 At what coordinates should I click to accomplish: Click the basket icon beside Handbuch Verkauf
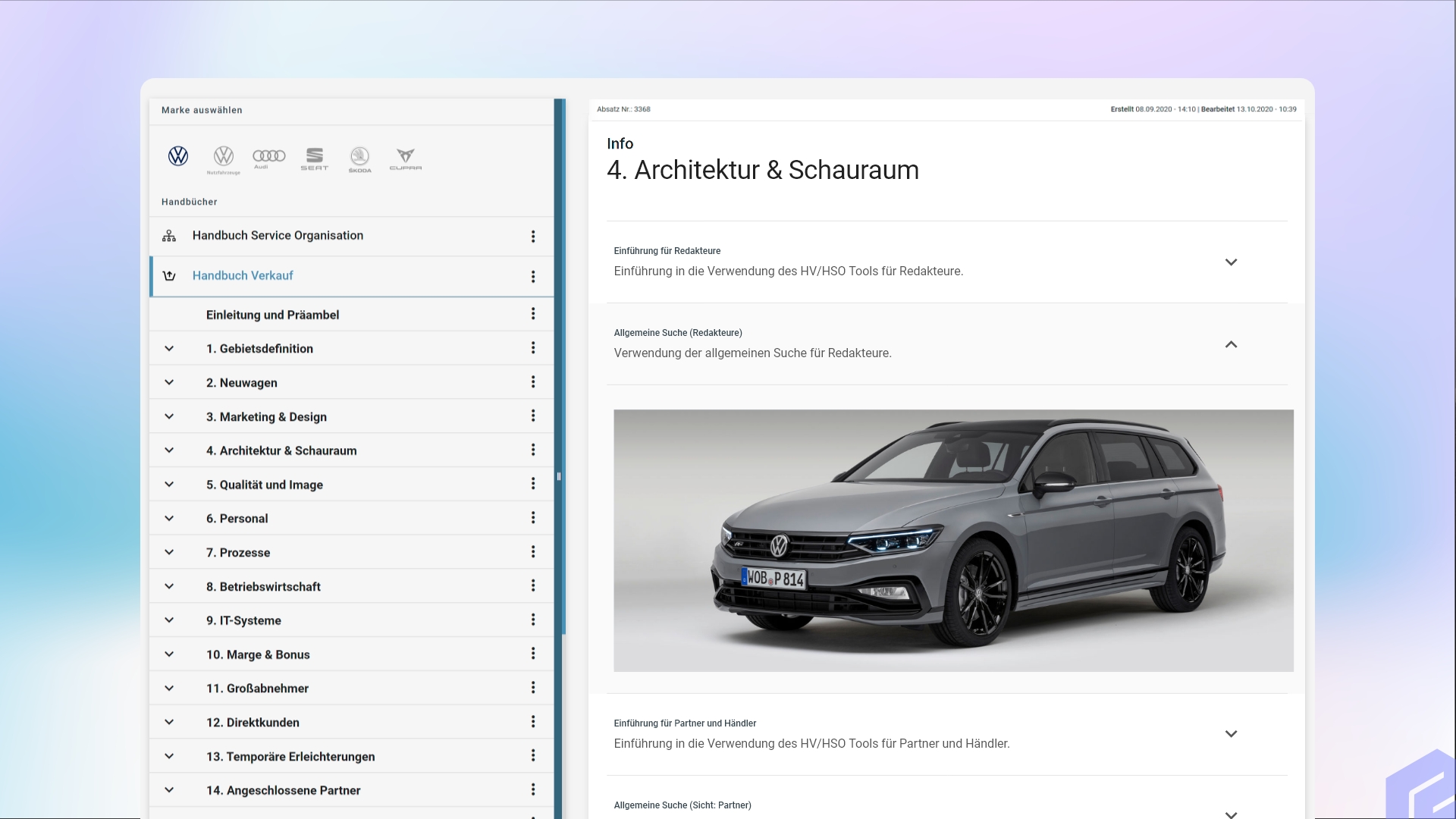coord(169,276)
